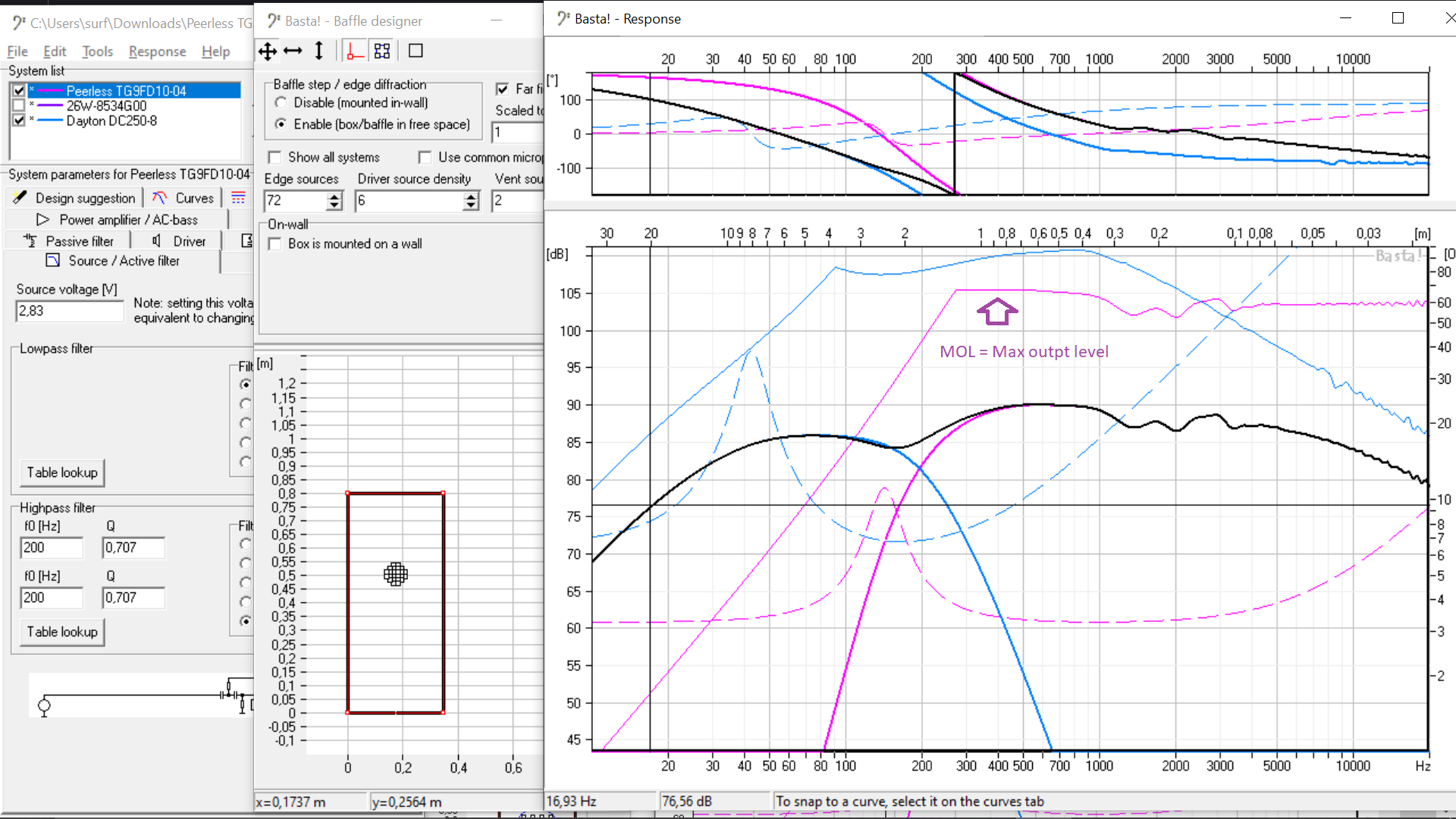Click the second highpass Q field
This screenshot has width=1456, height=819.
tap(133, 598)
